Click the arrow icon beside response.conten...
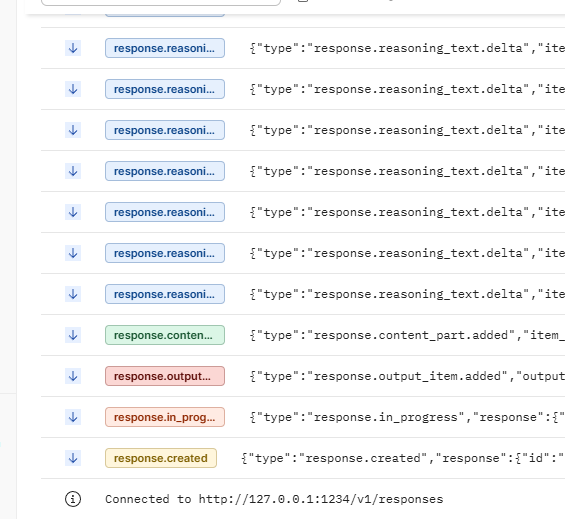Screen dimensions: 565x519 [x=73, y=335]
